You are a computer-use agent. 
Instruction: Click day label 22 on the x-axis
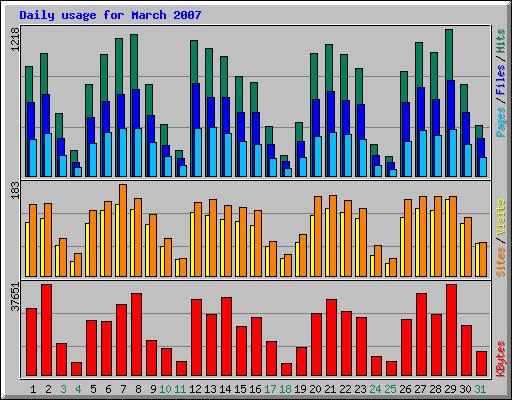click(x=345, y=389)
